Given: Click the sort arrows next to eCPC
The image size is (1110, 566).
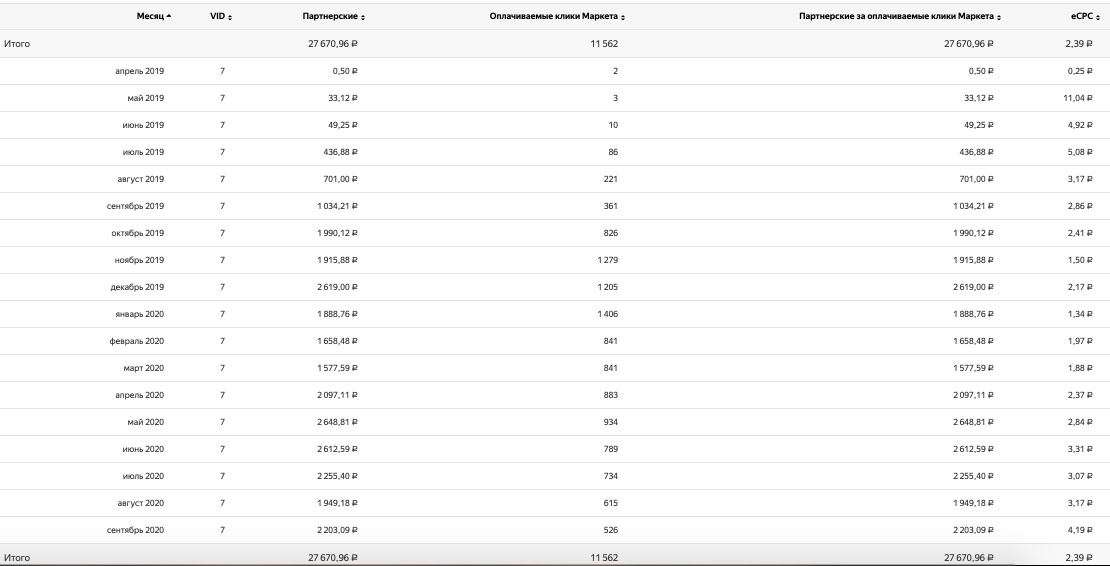Looking at the screenshot, I should pos(1098,17).
